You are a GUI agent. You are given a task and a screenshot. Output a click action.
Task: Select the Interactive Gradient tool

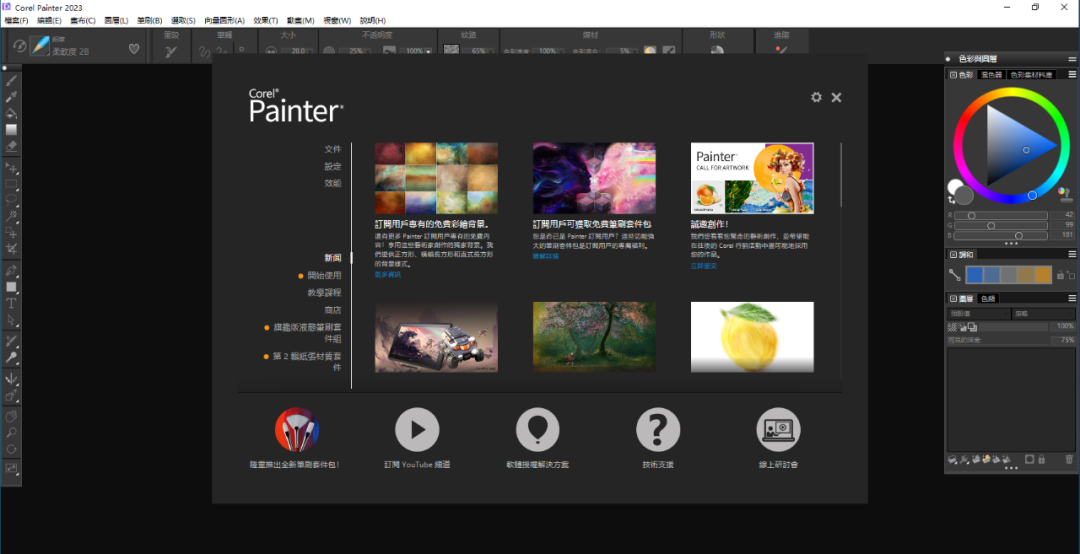(11, 130)
